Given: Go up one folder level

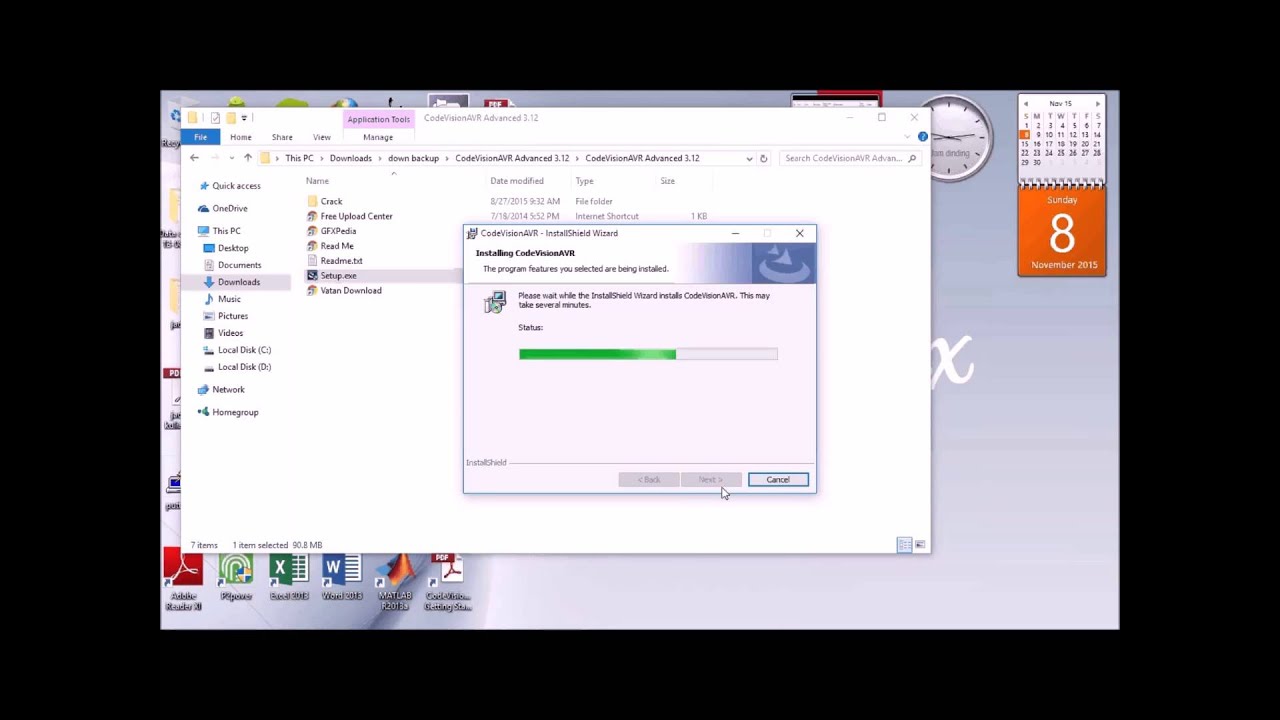Looking at the screenshot, I should pos(248,158).
